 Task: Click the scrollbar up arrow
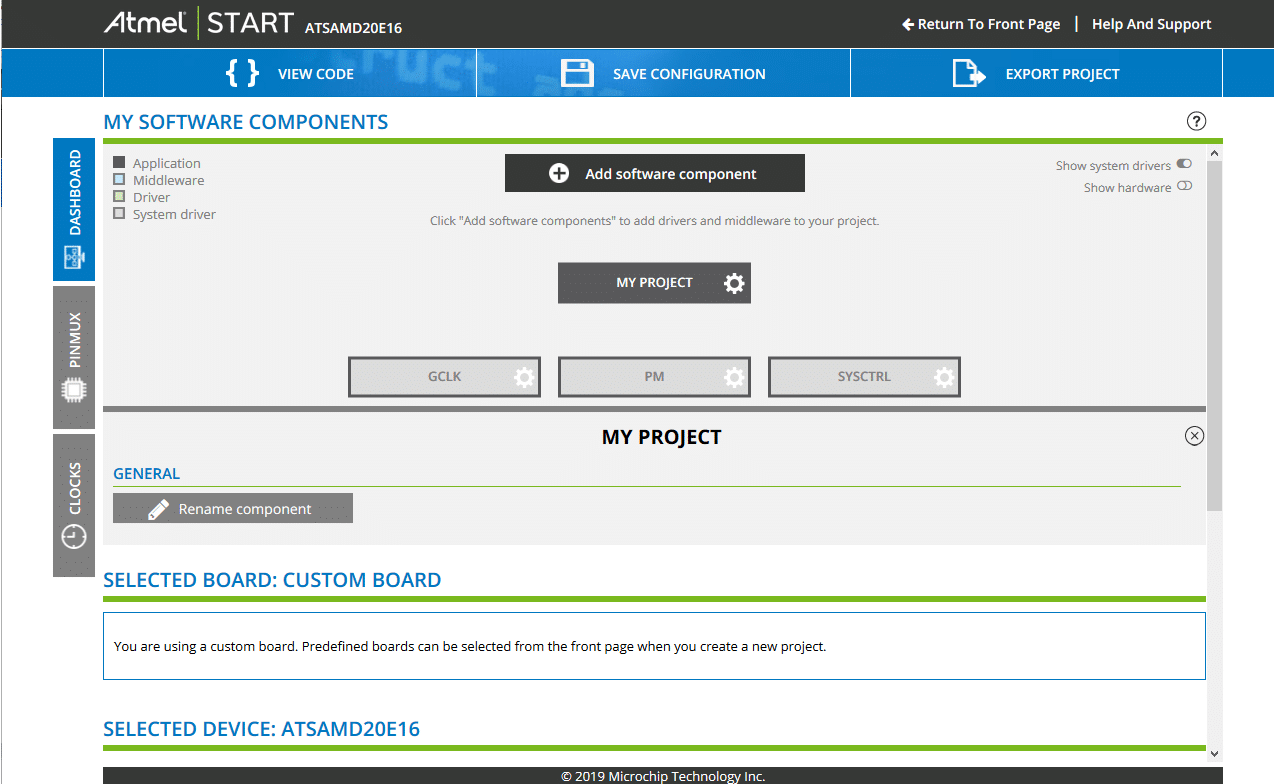click(1214, 154)
